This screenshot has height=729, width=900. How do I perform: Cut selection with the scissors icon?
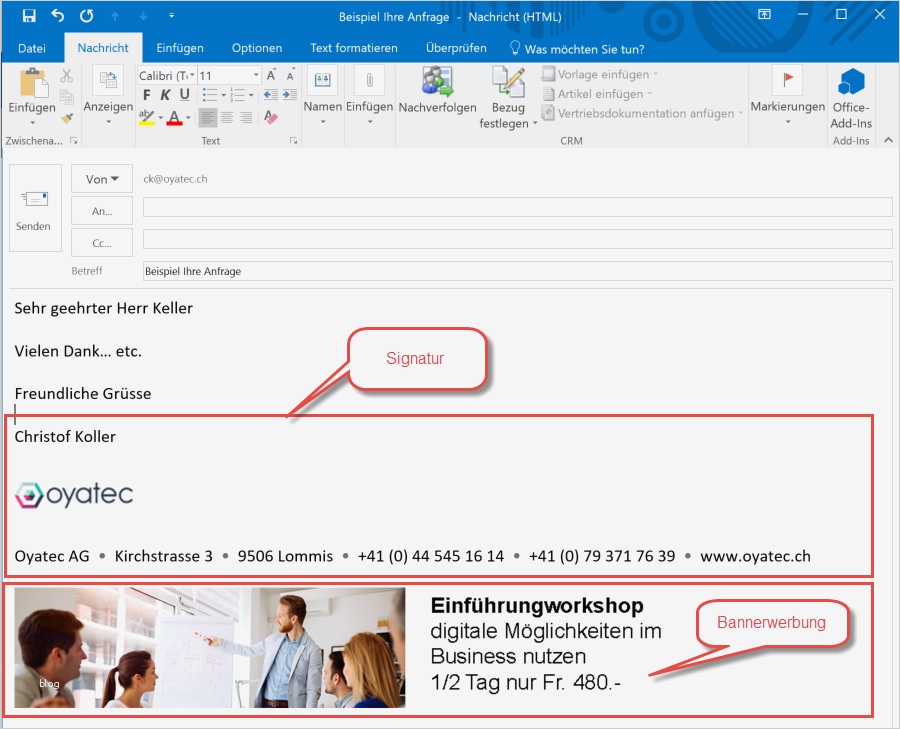click(x=67, y=76)
